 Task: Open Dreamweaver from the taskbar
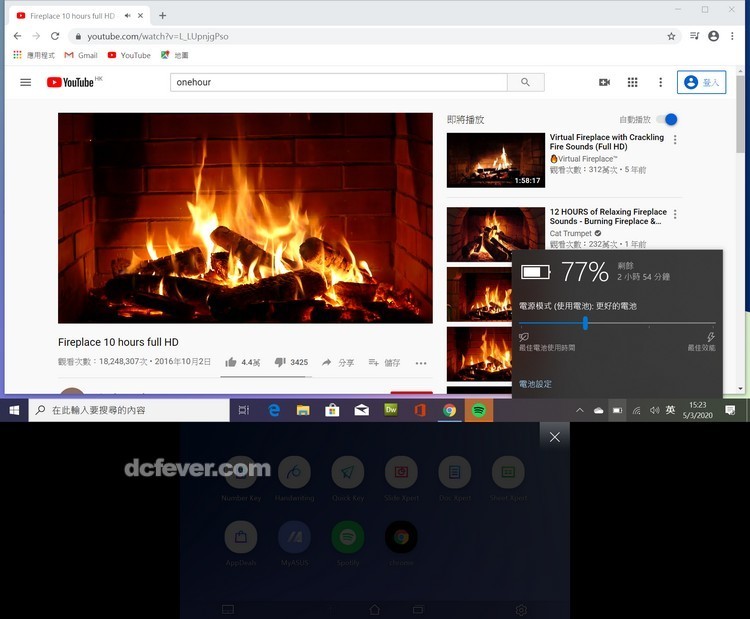point(391,409)
